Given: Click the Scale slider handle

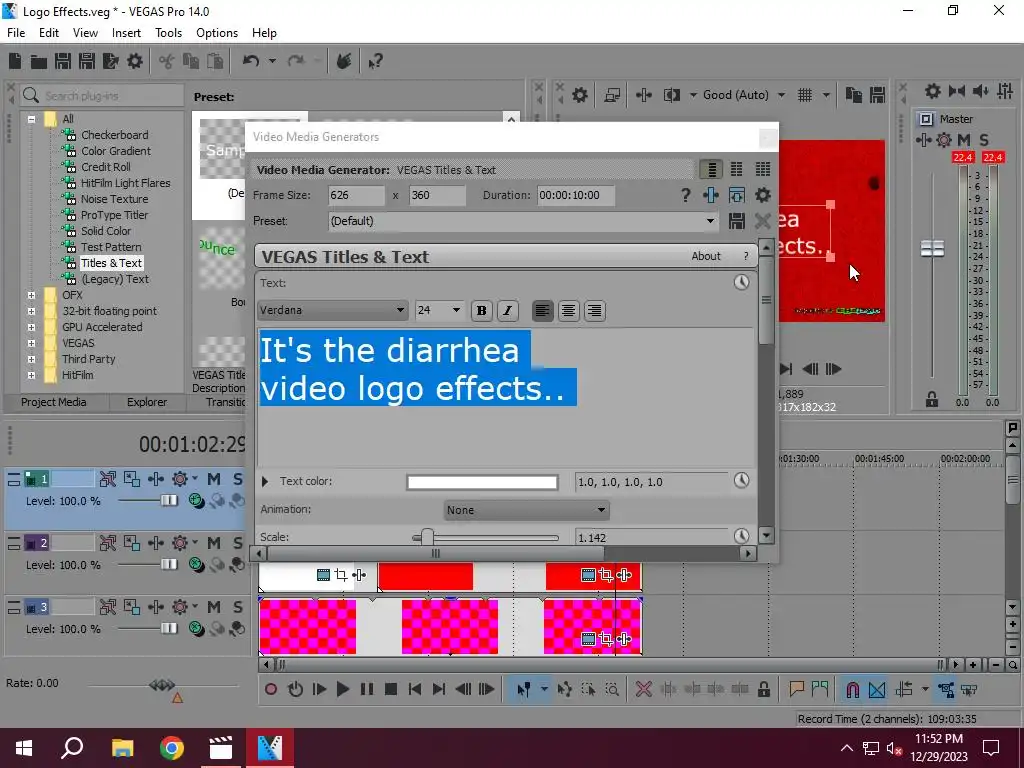Looking at the screenshot, I should [x=427, y=537].
